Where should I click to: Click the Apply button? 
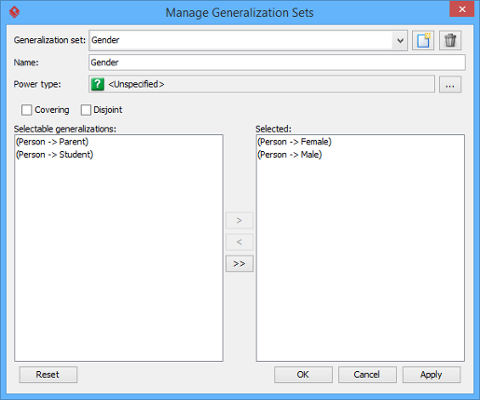[431, 375]
